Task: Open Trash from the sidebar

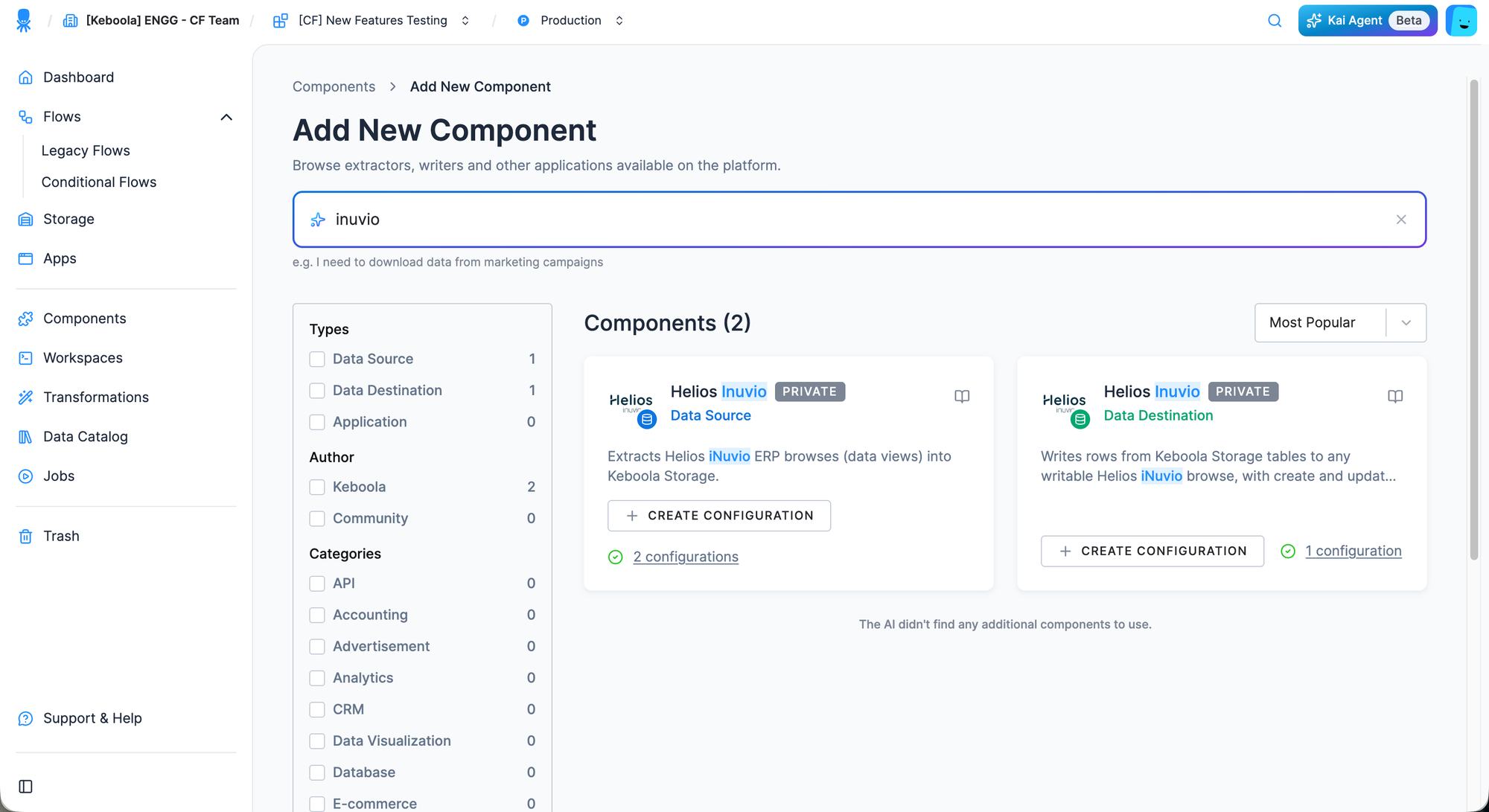Action: [x=61, y=536]
